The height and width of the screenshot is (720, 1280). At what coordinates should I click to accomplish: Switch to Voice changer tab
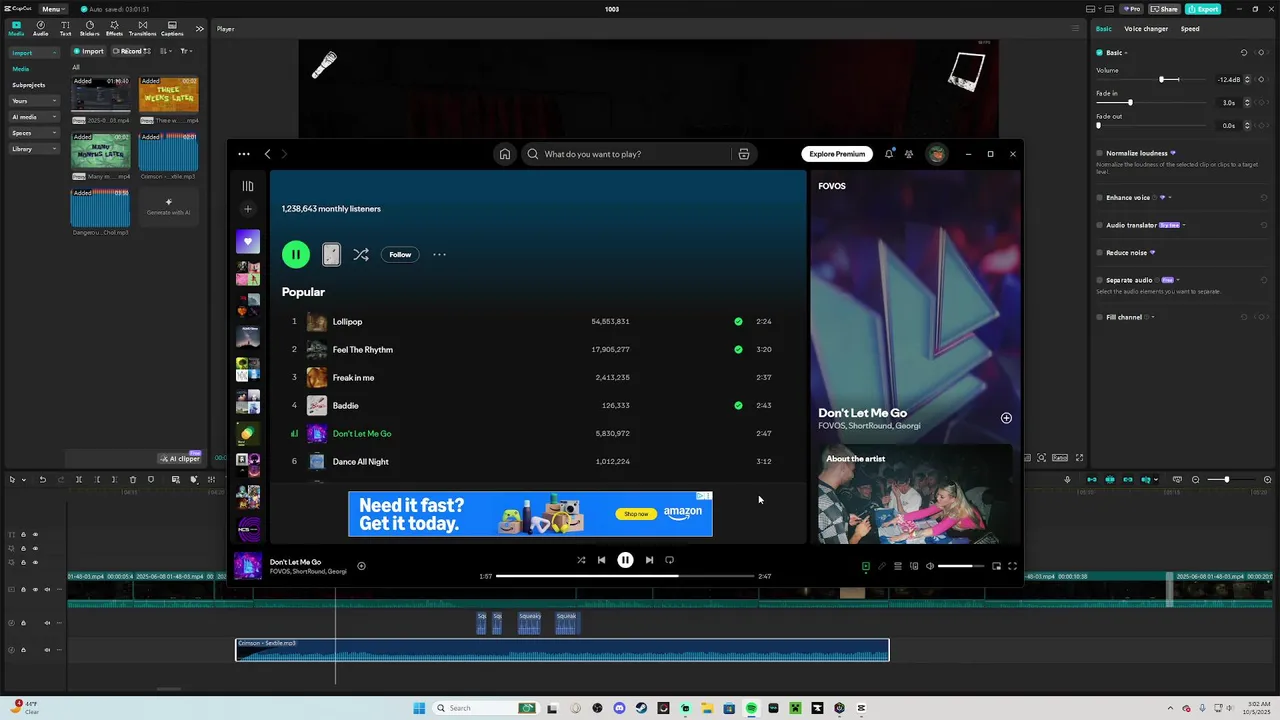(1146, 29)
